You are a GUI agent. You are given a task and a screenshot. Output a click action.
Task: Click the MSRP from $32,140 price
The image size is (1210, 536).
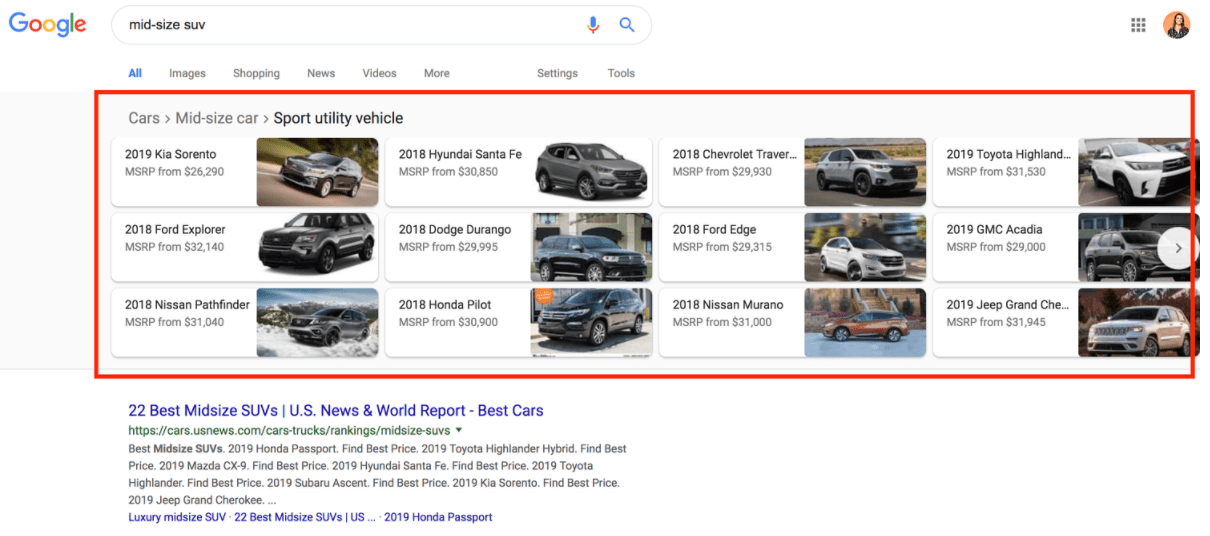[x=174, y=247]
